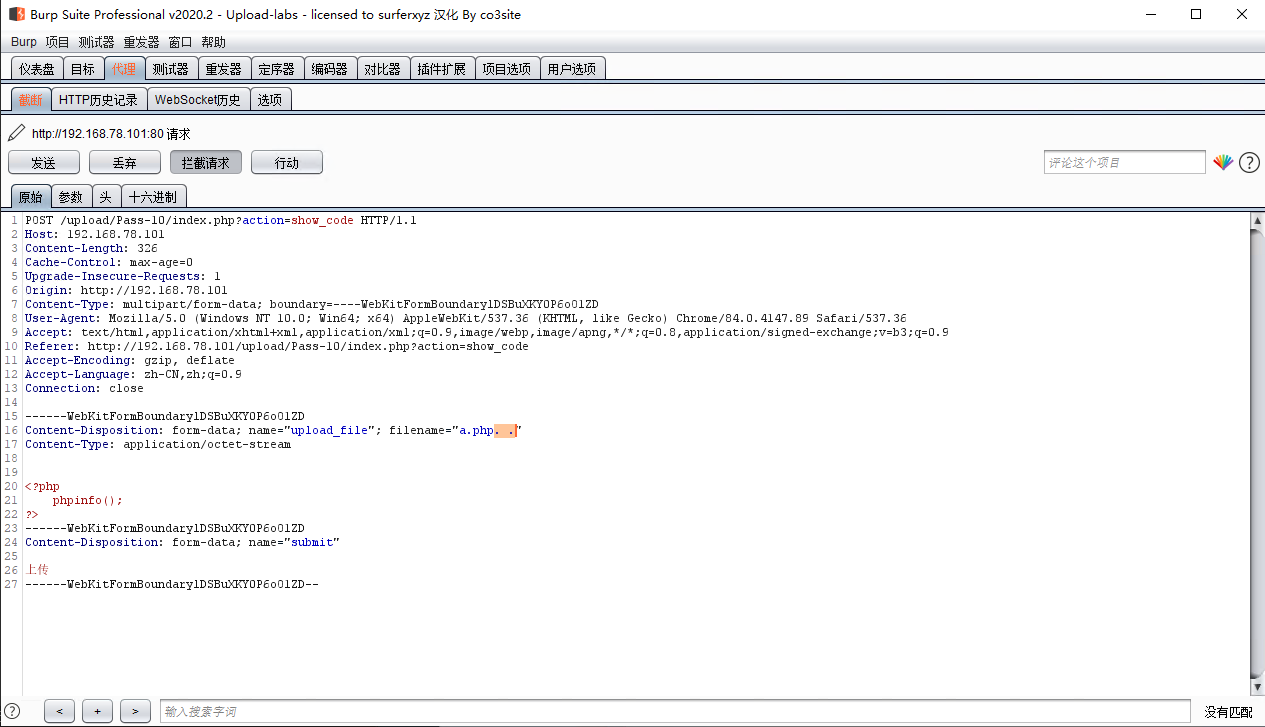The height and width of the screenshot is (727, 1265).
Task: Click the + search options button
Action: 97,711
